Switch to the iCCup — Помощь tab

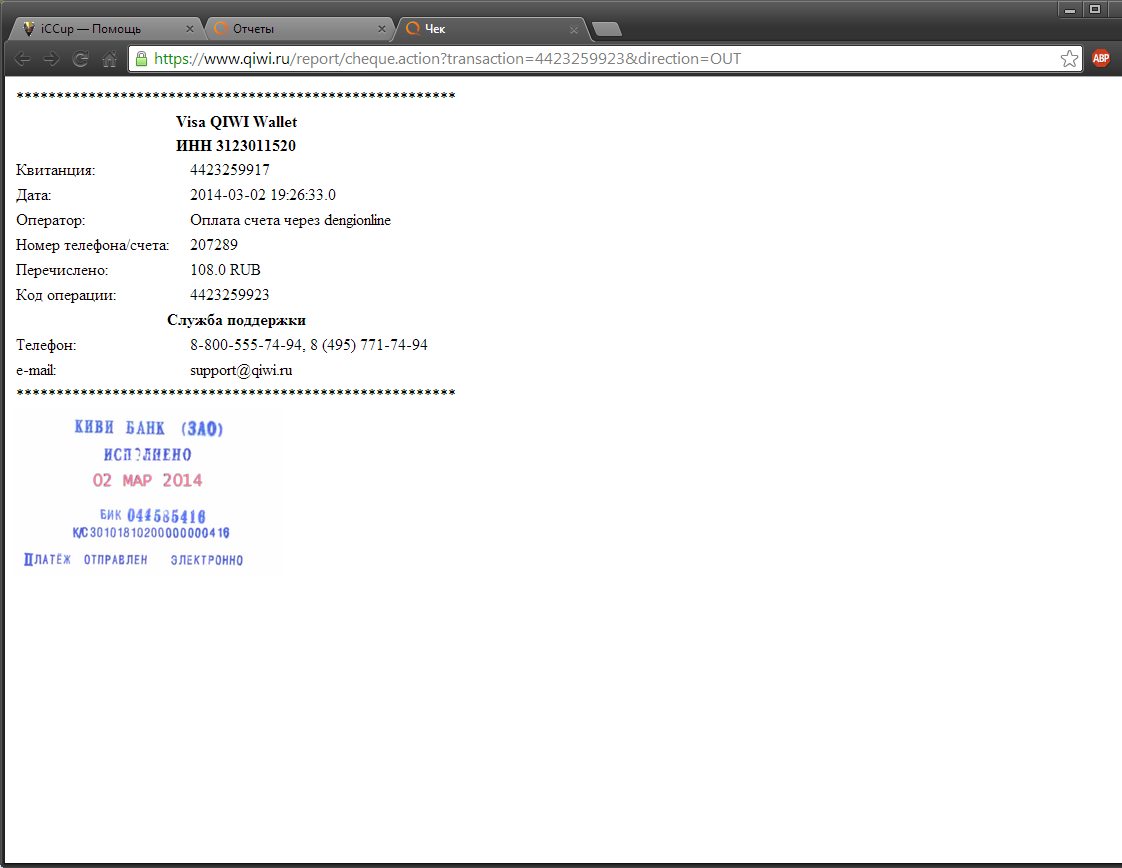pos(106,29)
